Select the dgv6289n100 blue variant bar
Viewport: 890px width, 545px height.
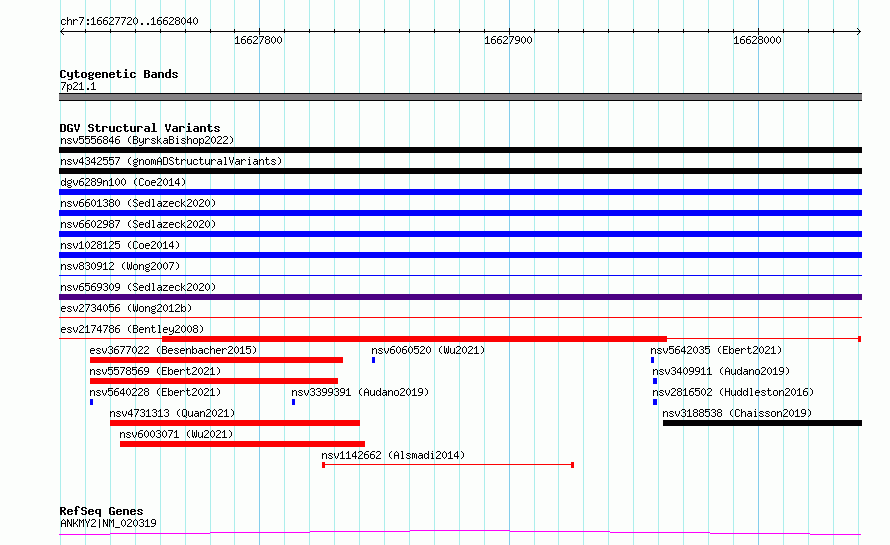tap(460, 192)
